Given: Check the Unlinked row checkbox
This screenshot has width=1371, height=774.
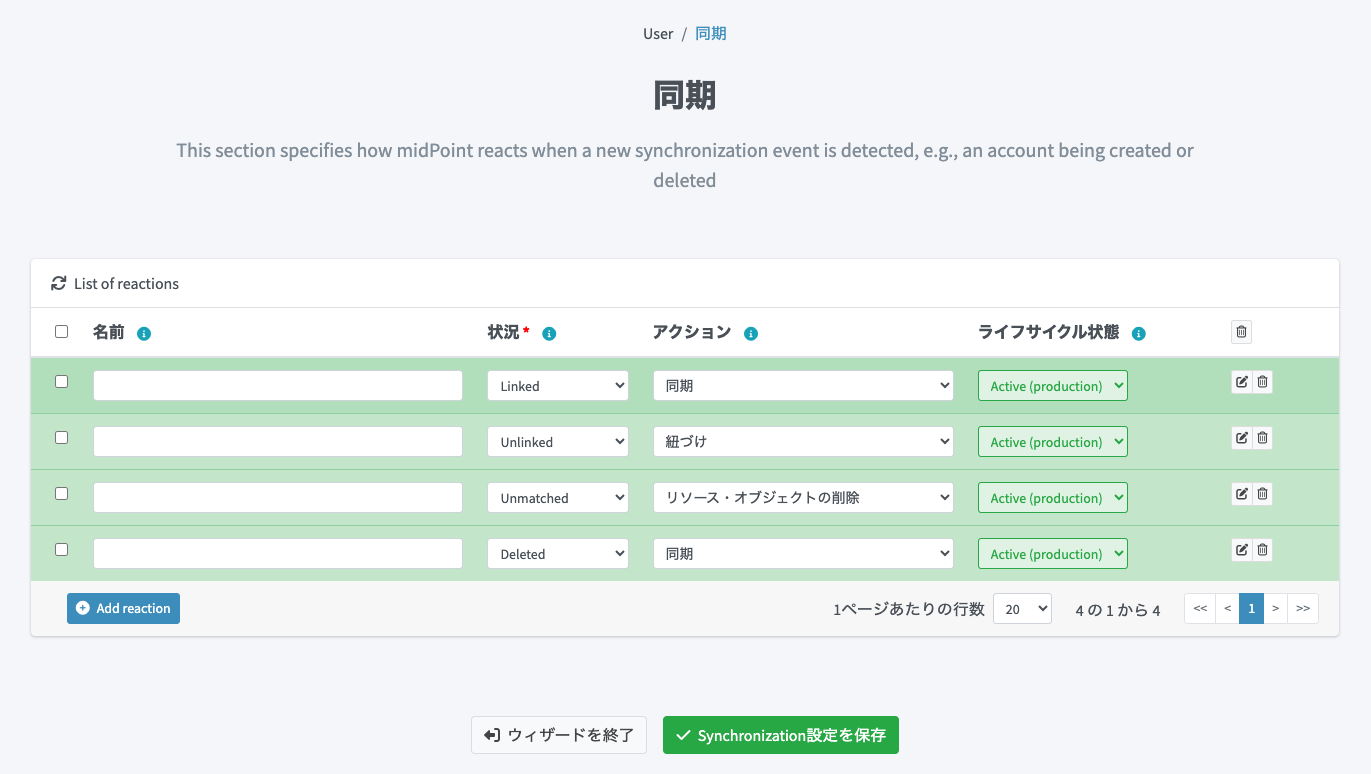Looking at the screenshot, I should (61, 438).
